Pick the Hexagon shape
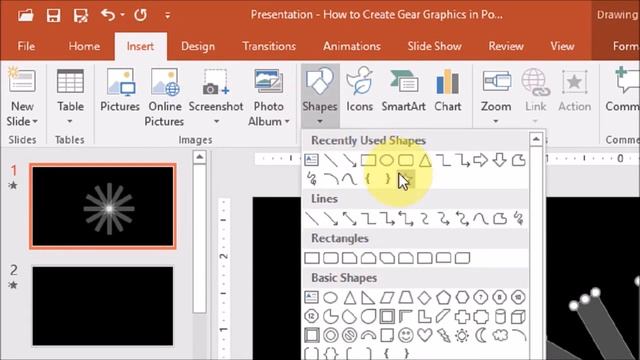 (462, 297)
